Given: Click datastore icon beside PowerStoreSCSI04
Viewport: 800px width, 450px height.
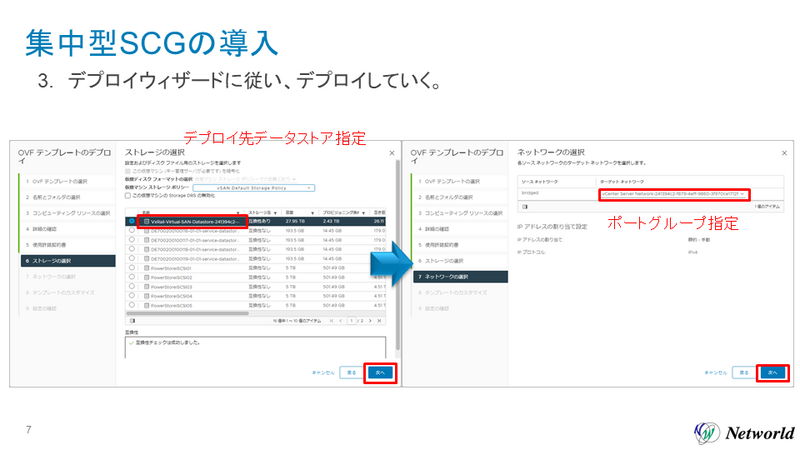Looking at the screenshot, I should [x=146, y=296].
